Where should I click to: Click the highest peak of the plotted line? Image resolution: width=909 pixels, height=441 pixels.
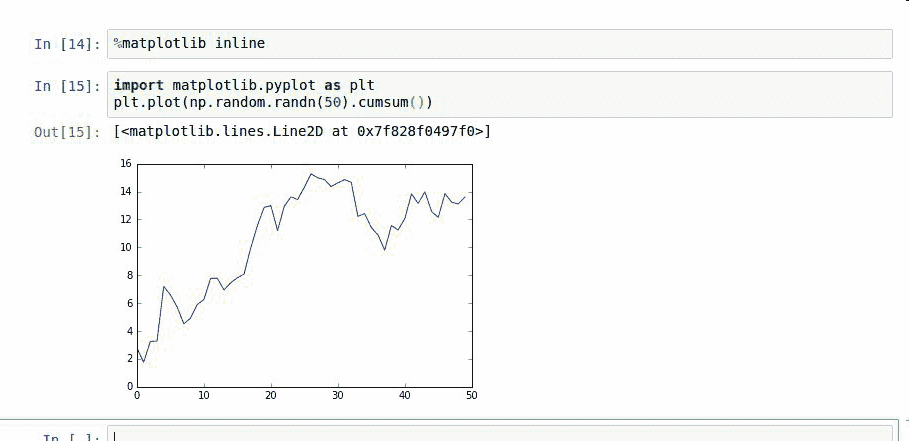click(311, 174)
